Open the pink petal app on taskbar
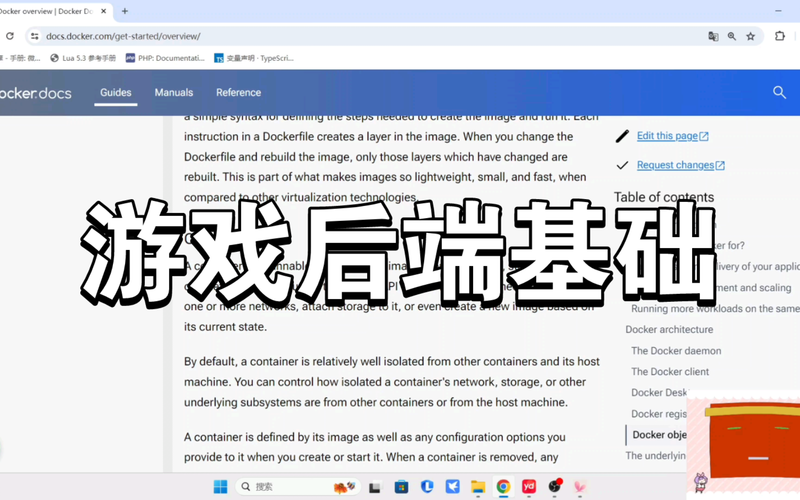This screenshot has height=500, width=800. point(580,487)
